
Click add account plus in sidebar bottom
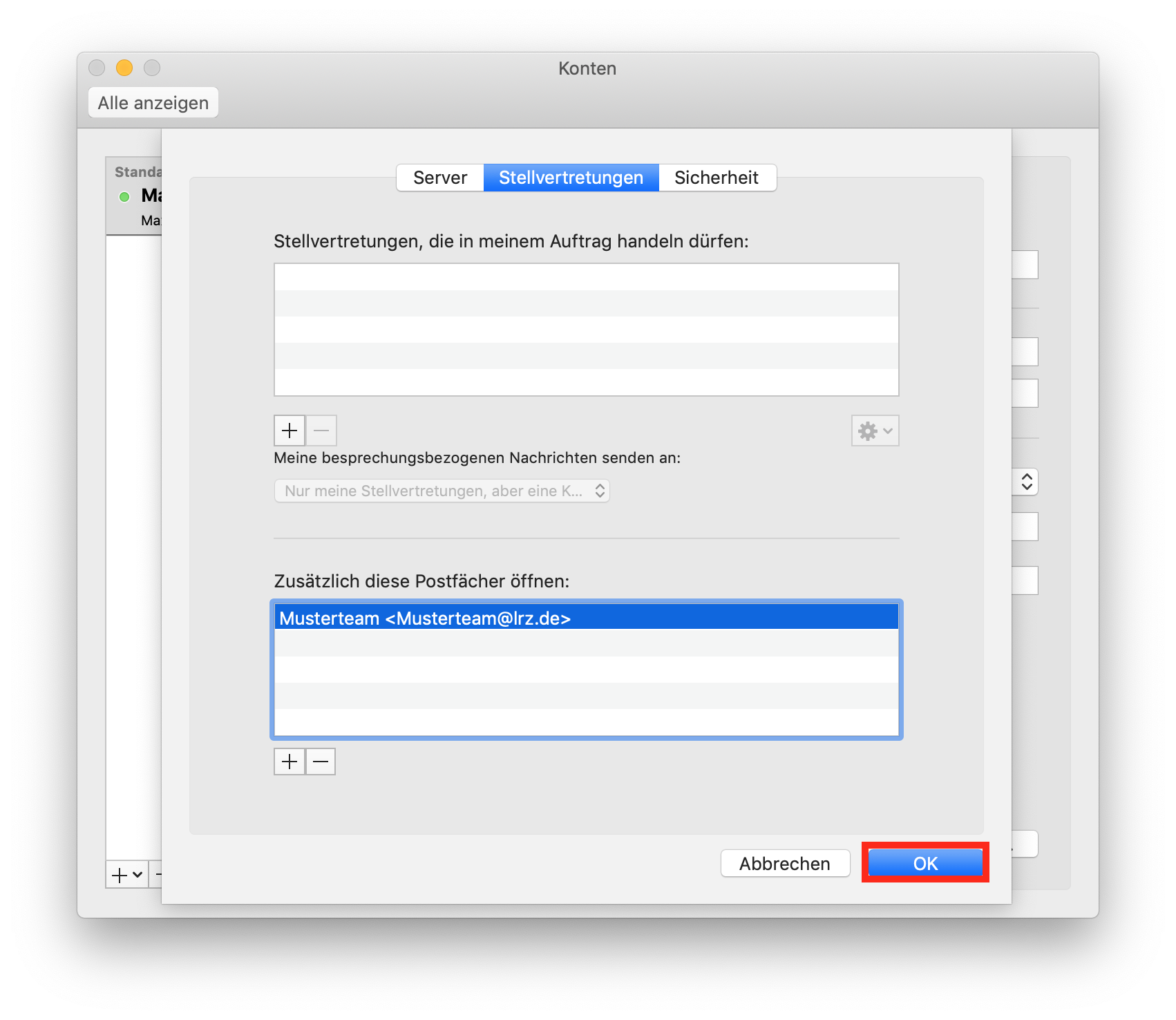click(x=120, y=875)
